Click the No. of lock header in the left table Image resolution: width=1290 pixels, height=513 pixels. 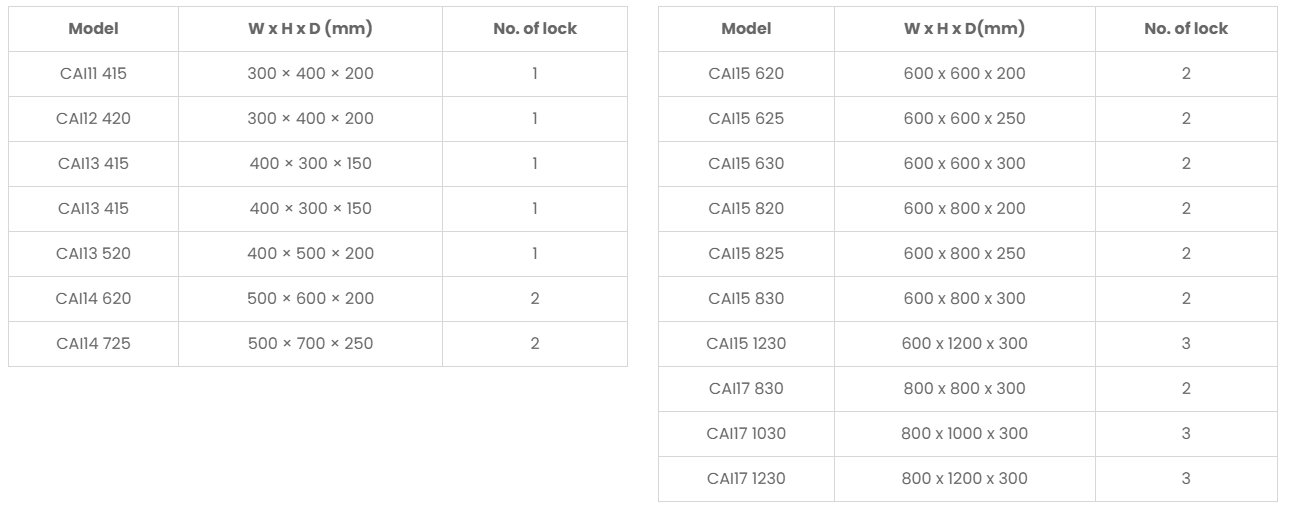click(x=535, y=29)
